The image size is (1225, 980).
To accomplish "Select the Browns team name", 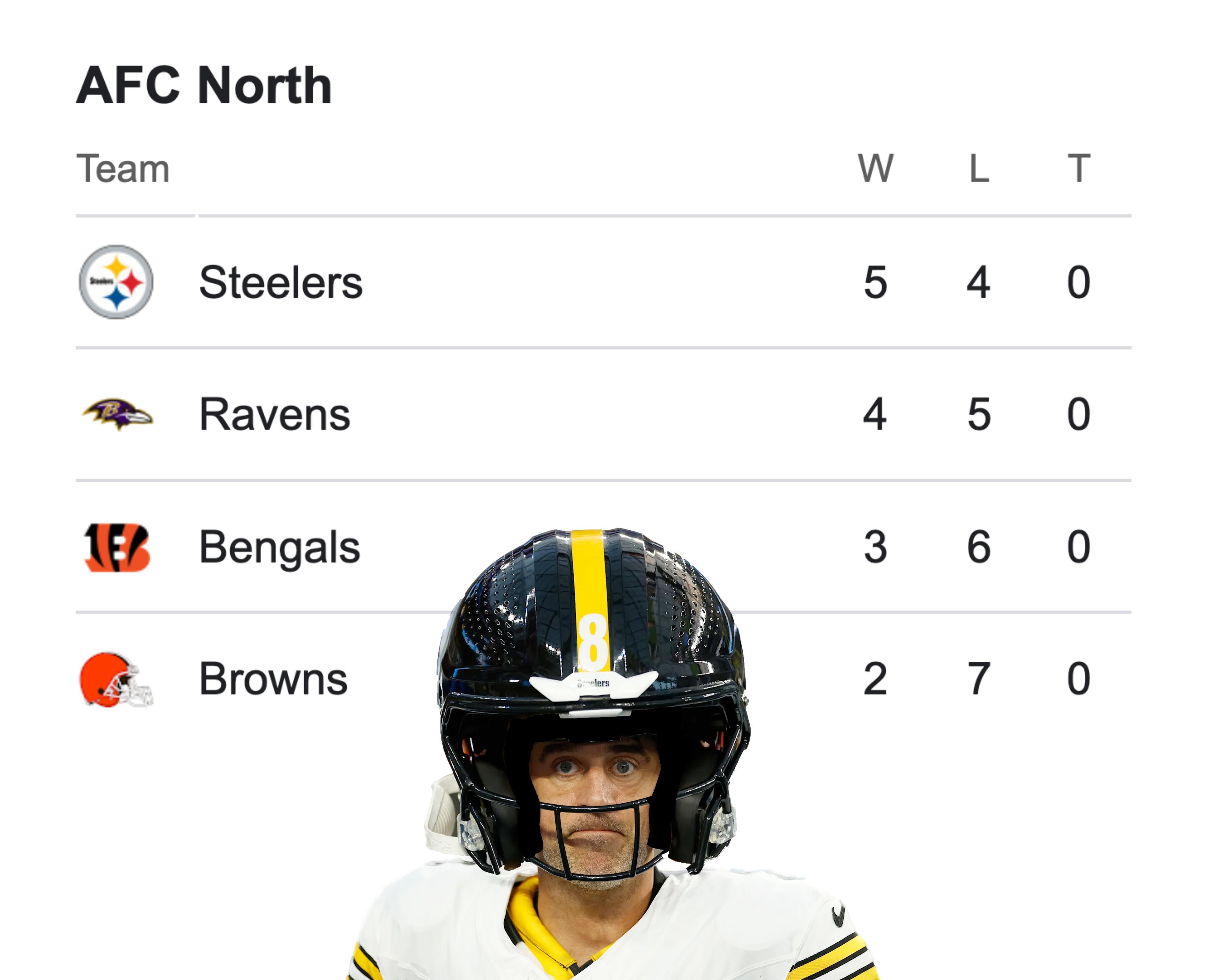I will tap(273, 679).
